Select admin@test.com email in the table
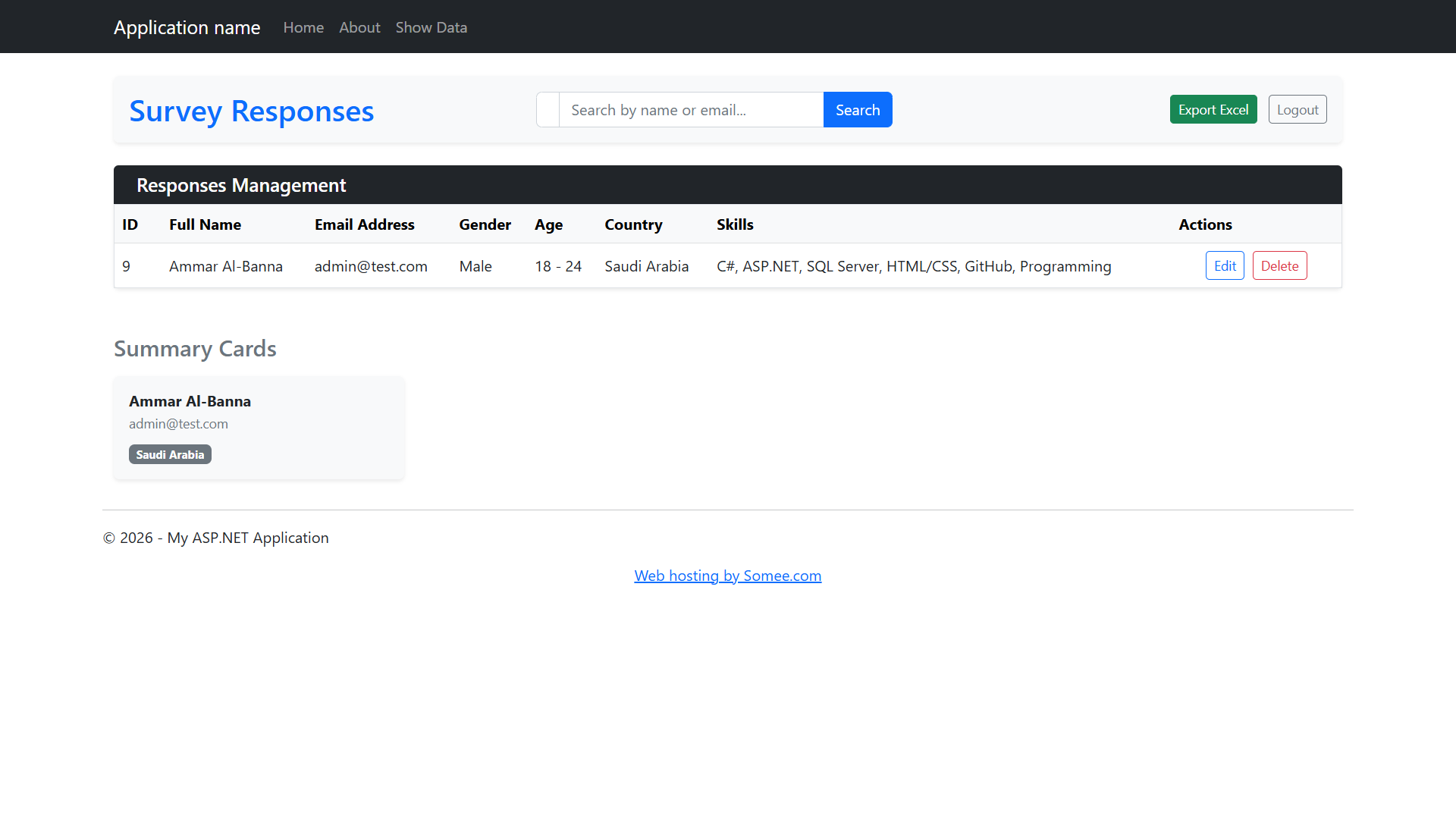1456x819 pixels. [371, 266]
